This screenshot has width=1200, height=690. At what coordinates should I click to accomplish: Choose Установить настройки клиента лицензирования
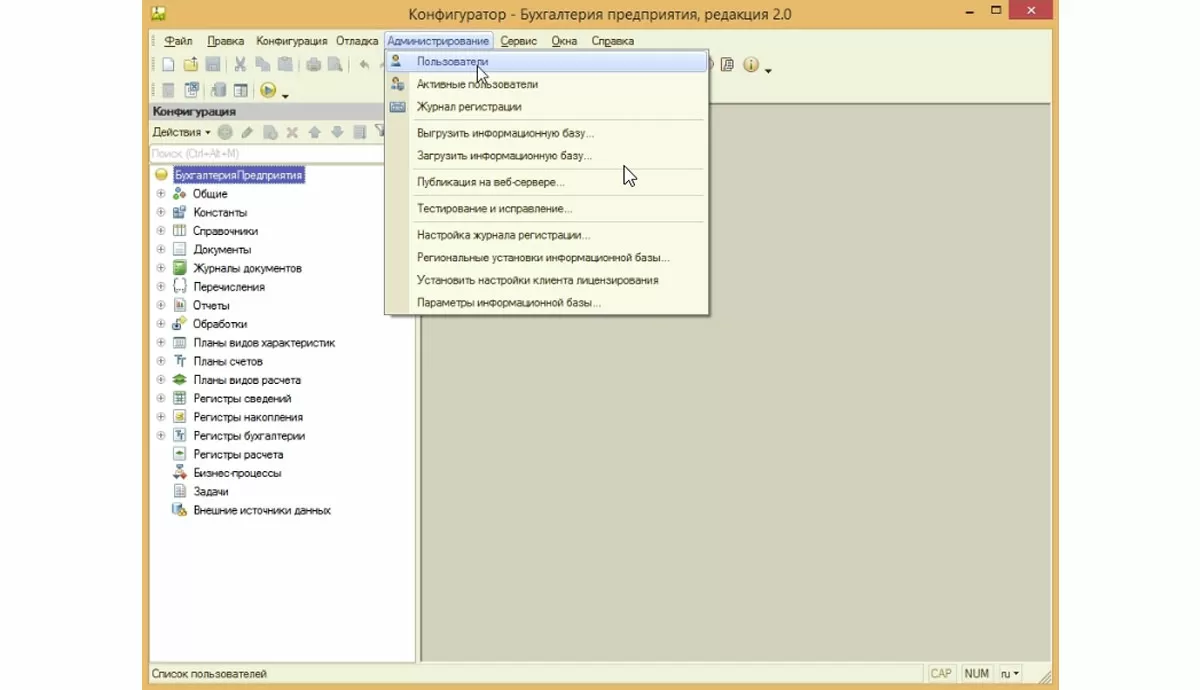click(x=547, y=280)
